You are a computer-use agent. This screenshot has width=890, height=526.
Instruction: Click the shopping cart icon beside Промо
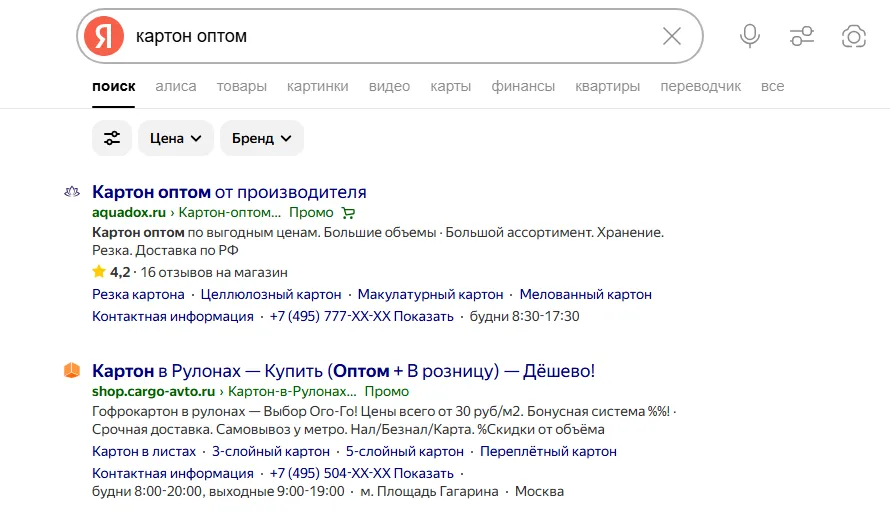[x=348, y=213]
